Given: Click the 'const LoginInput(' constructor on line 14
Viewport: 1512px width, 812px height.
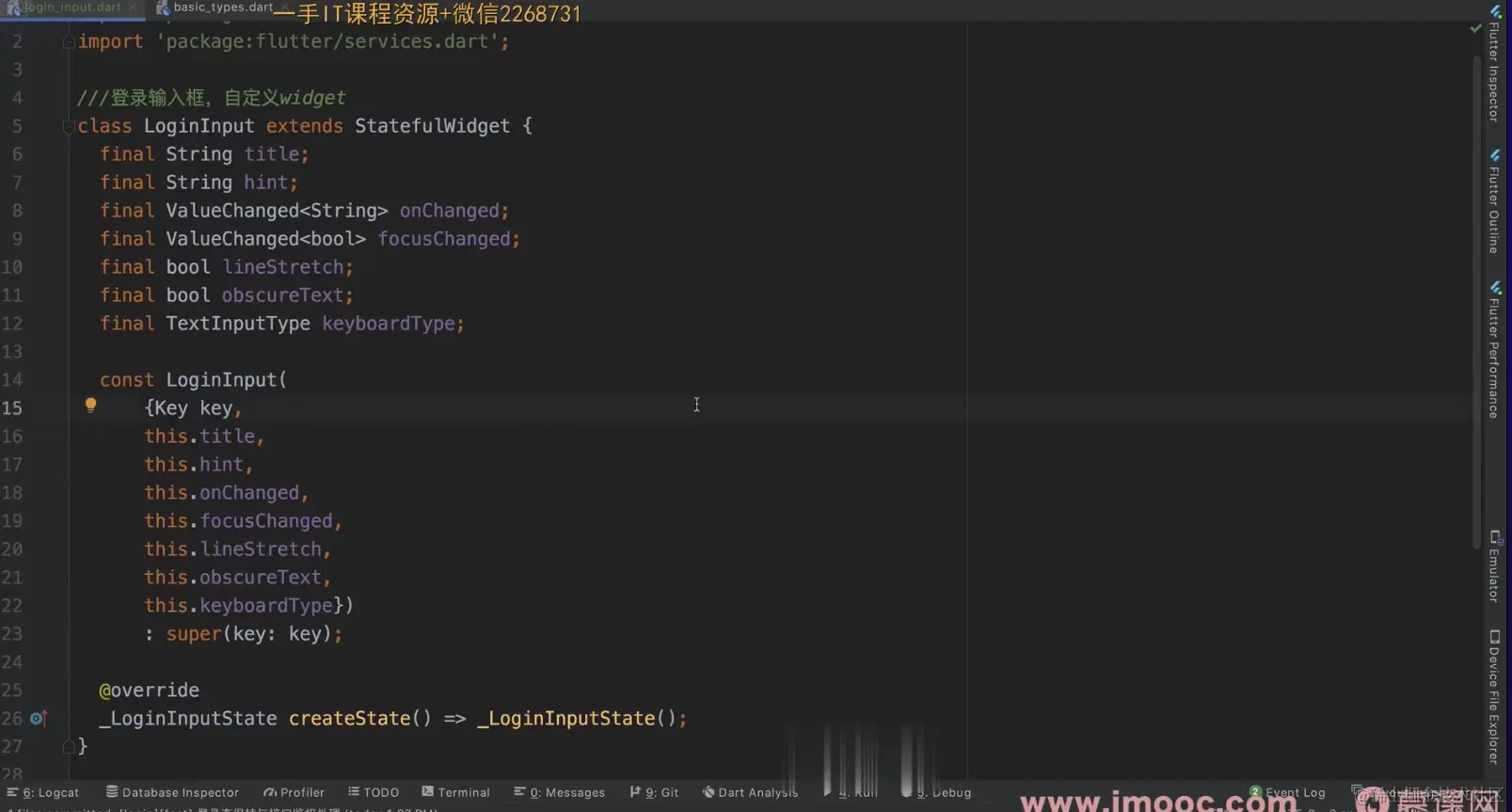Looking at the screenshot, I should click(193, 380).
